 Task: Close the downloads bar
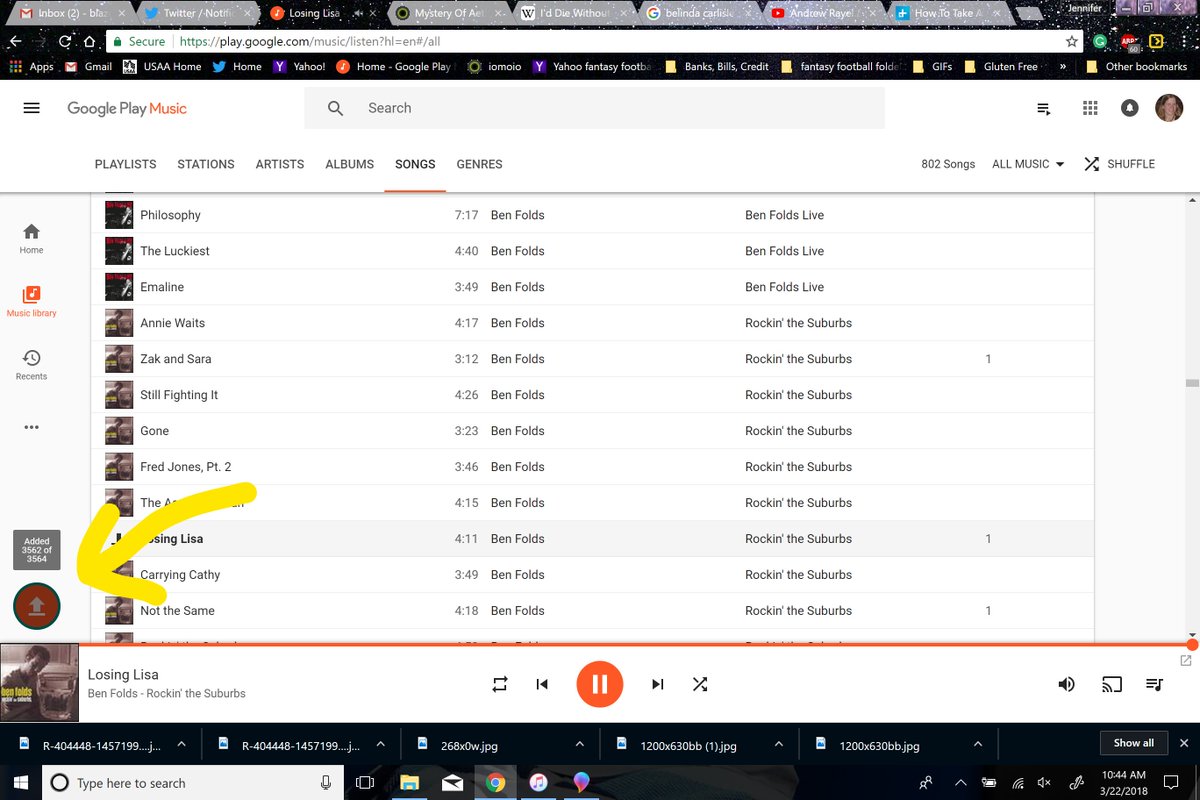tap(1185, 743)
